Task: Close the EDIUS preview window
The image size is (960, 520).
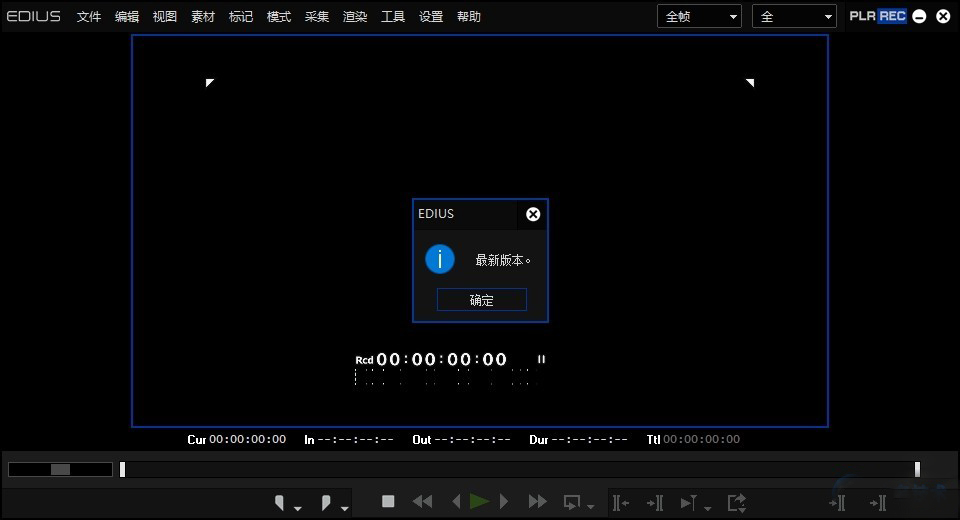Action: [943, 17]
